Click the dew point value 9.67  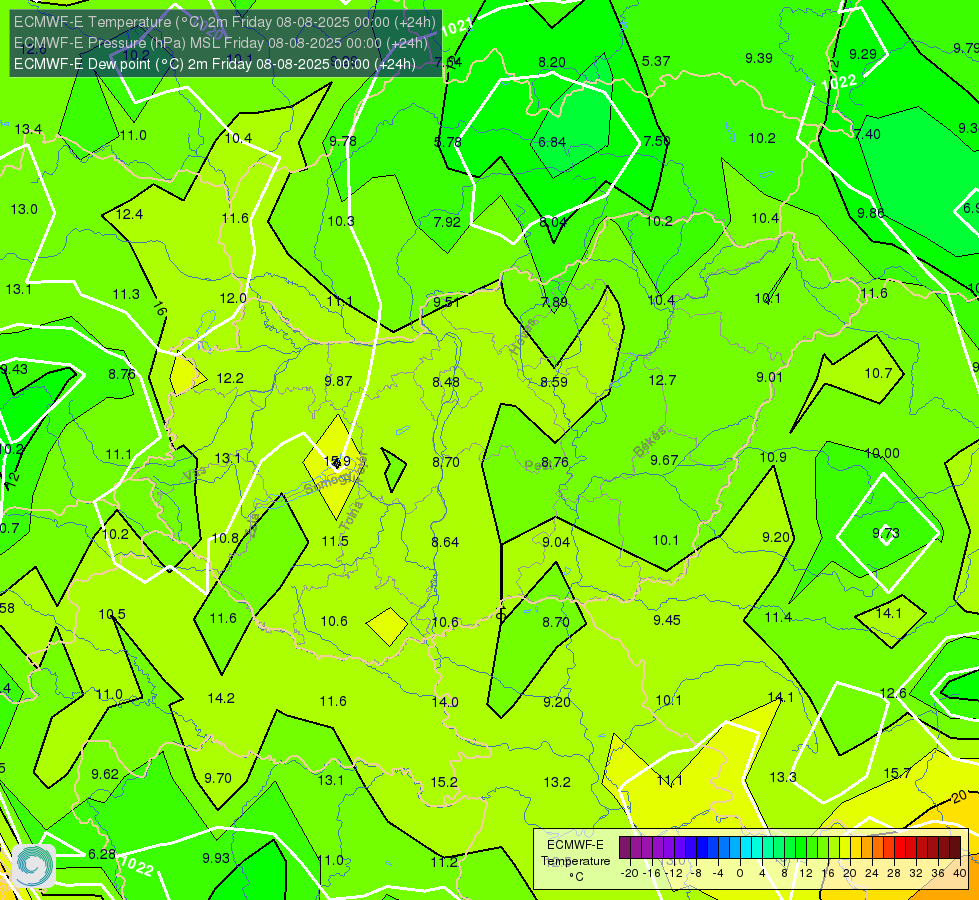[664, 460]
